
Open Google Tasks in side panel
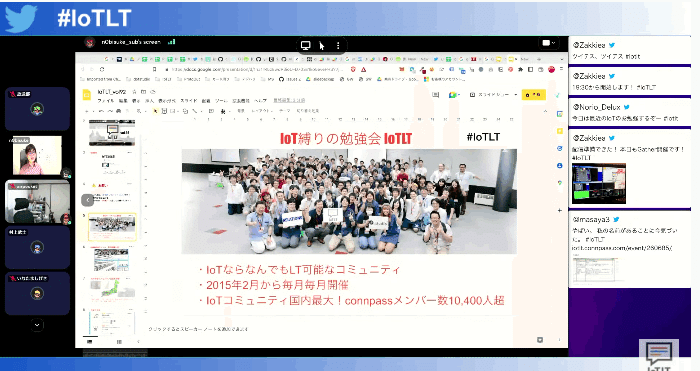pyautogui.click(x=560, y=148)
